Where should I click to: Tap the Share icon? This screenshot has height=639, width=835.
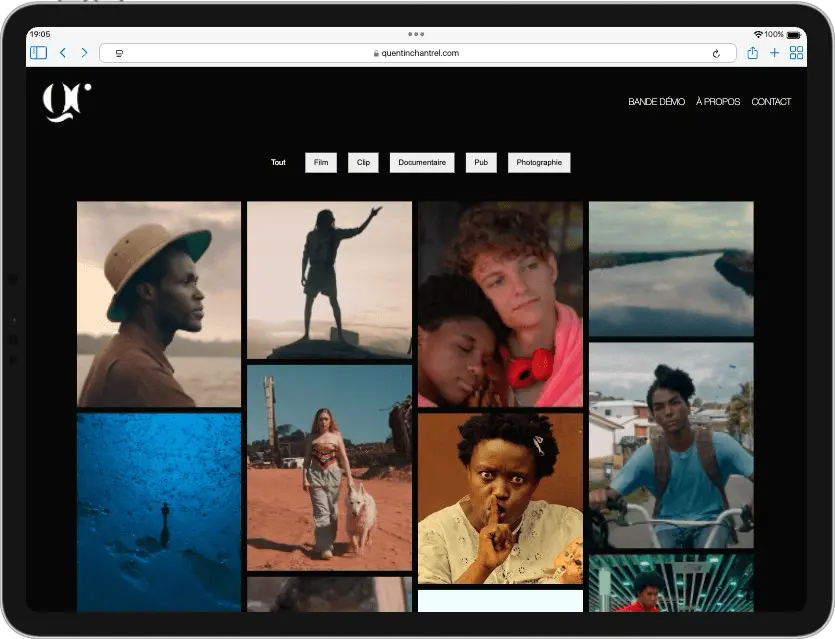(752, 53)
